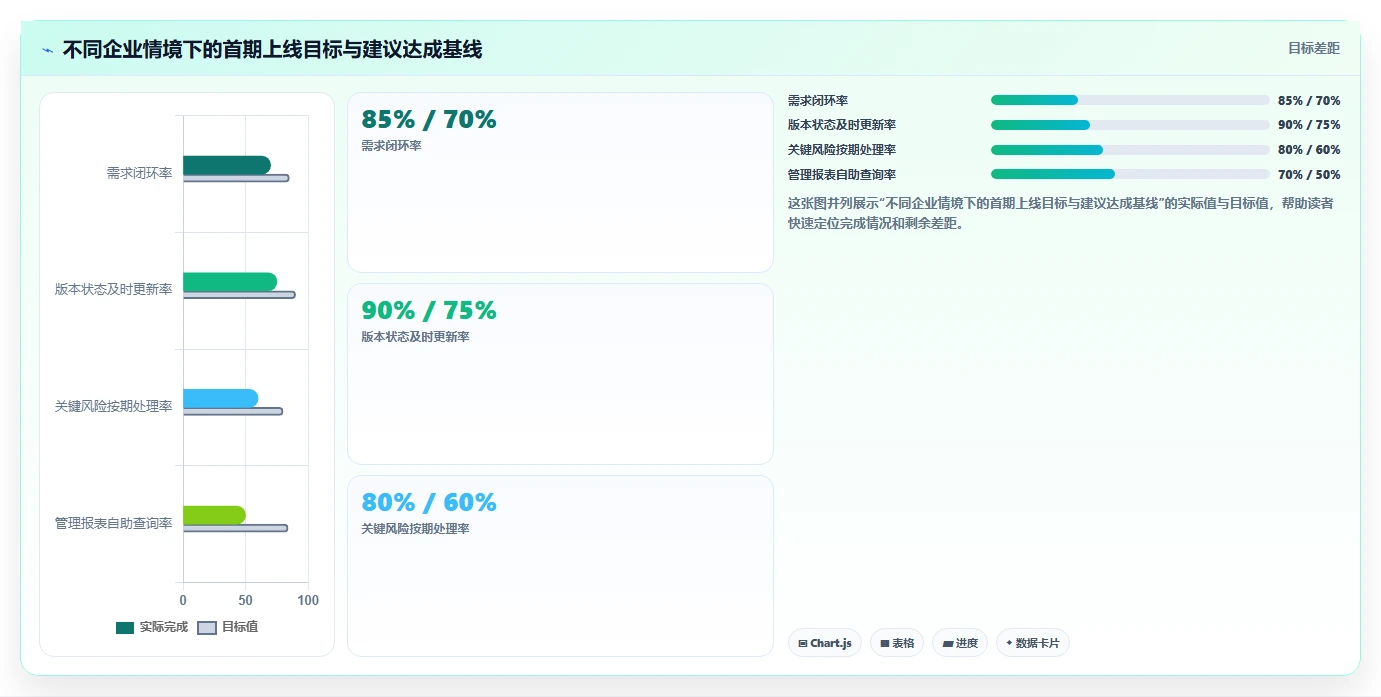Click the 需求闭环率 progress bar
Viewport: 1381px width, 697px height.
coord(1130,100)
